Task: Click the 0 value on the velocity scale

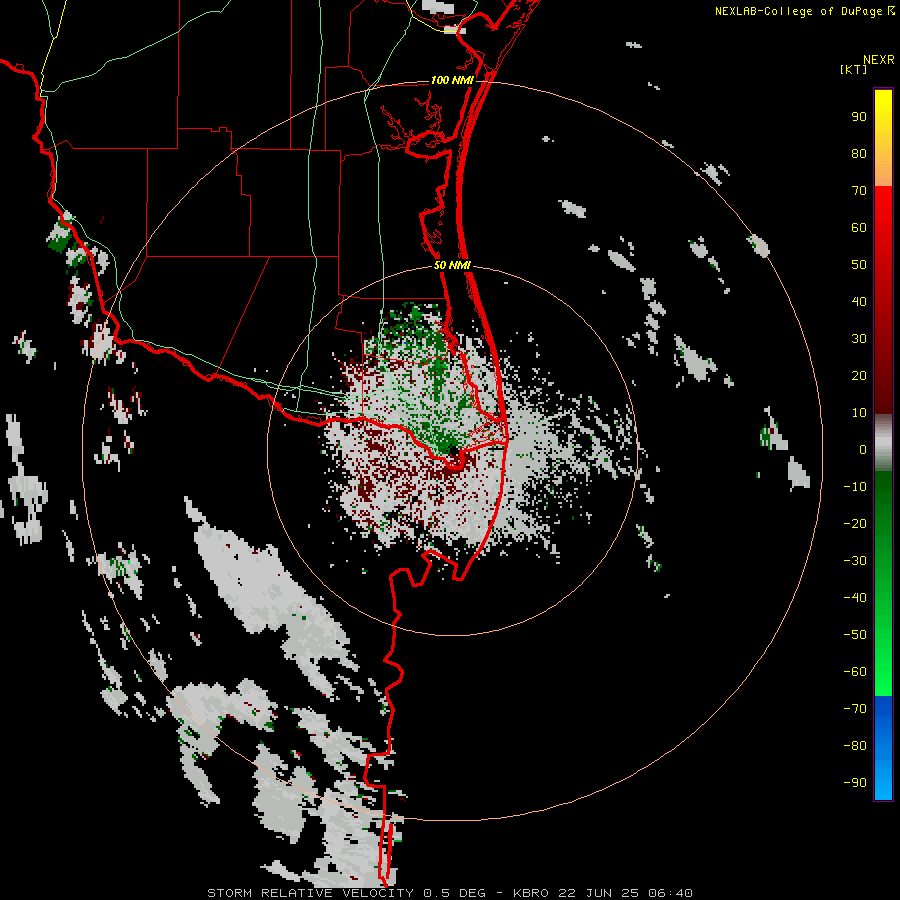Action: coord(863,449)
